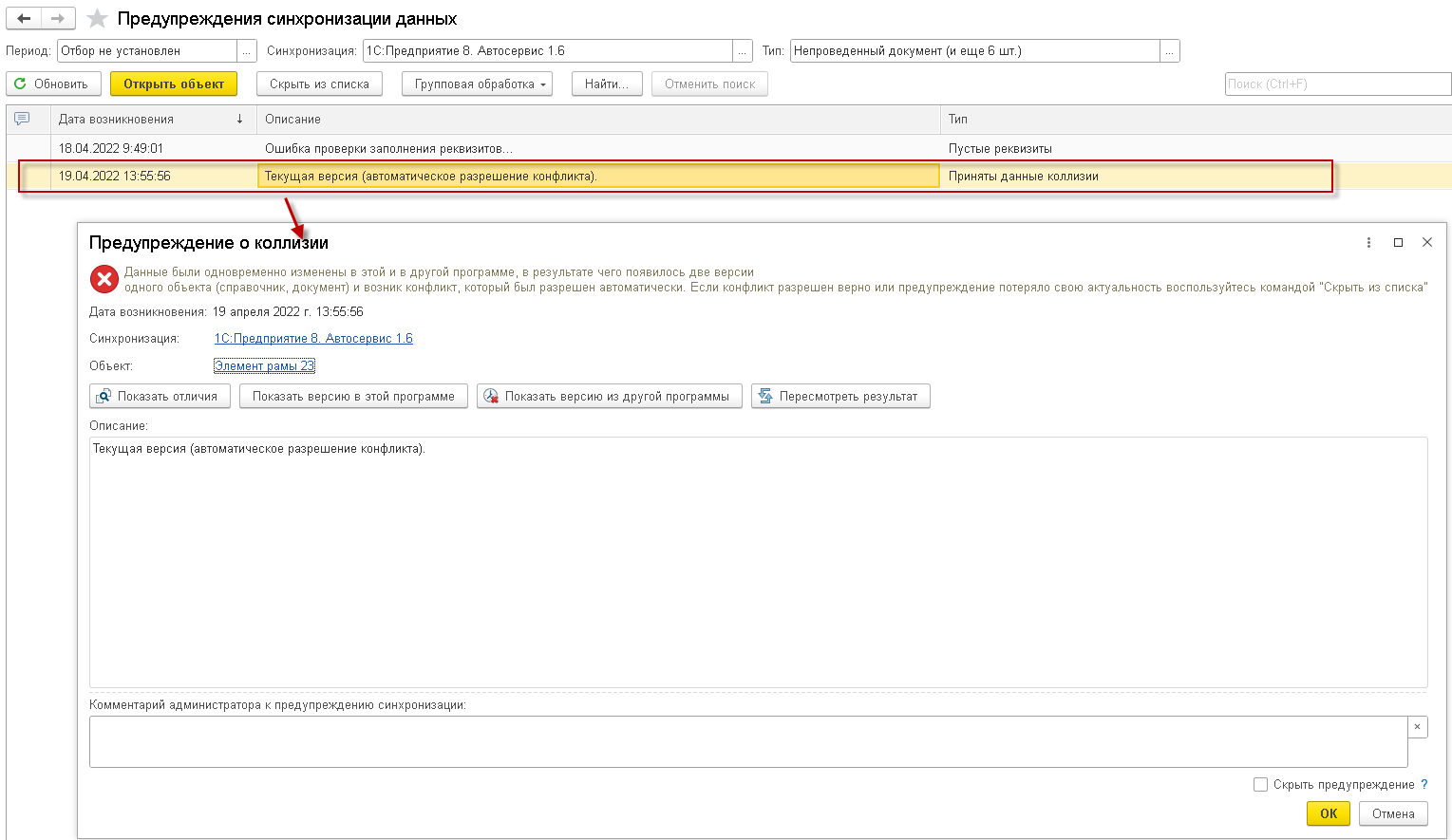The image size is (1452, 840).
Task: Focus the Поиск (Ctrl+F) search box
Action: [1338, 84]
